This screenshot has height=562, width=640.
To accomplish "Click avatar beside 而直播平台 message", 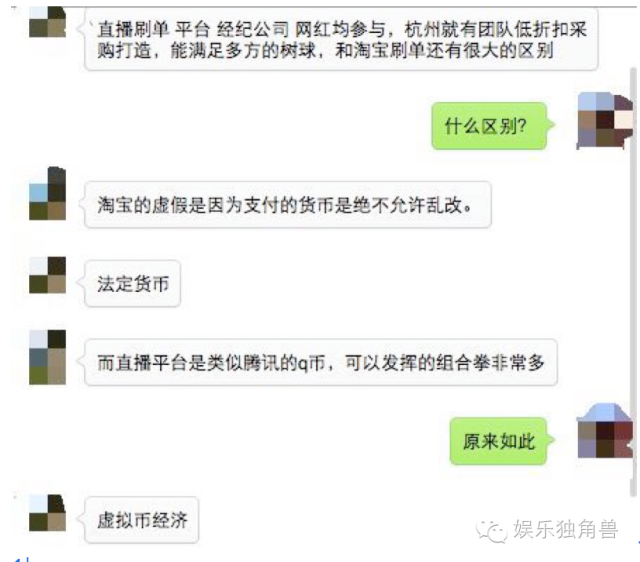I will pyautogui.click(x=47, y=357).
